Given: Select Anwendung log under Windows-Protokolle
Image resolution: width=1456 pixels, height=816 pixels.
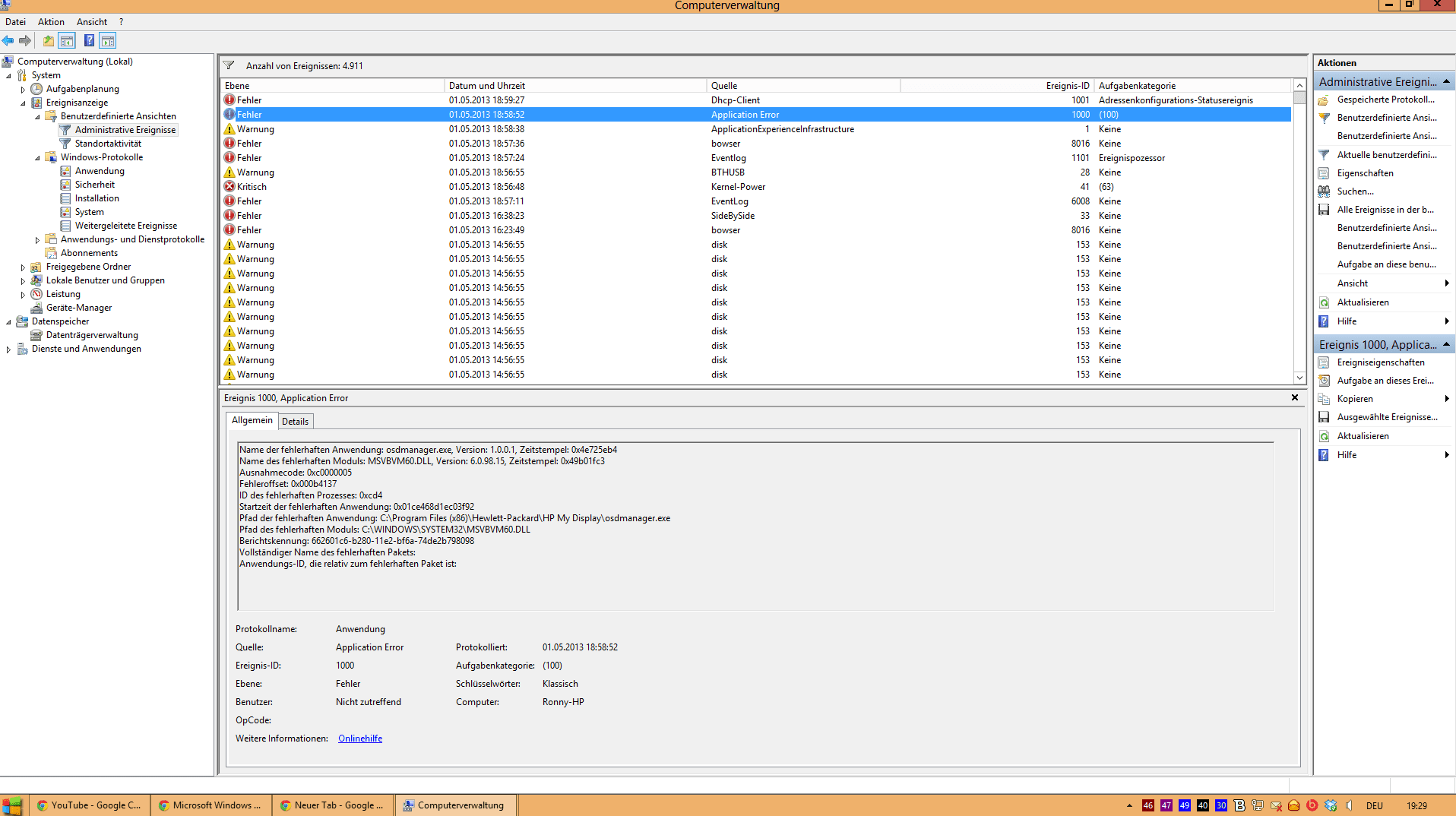Looking at the screenshot, I should [100, 171].
